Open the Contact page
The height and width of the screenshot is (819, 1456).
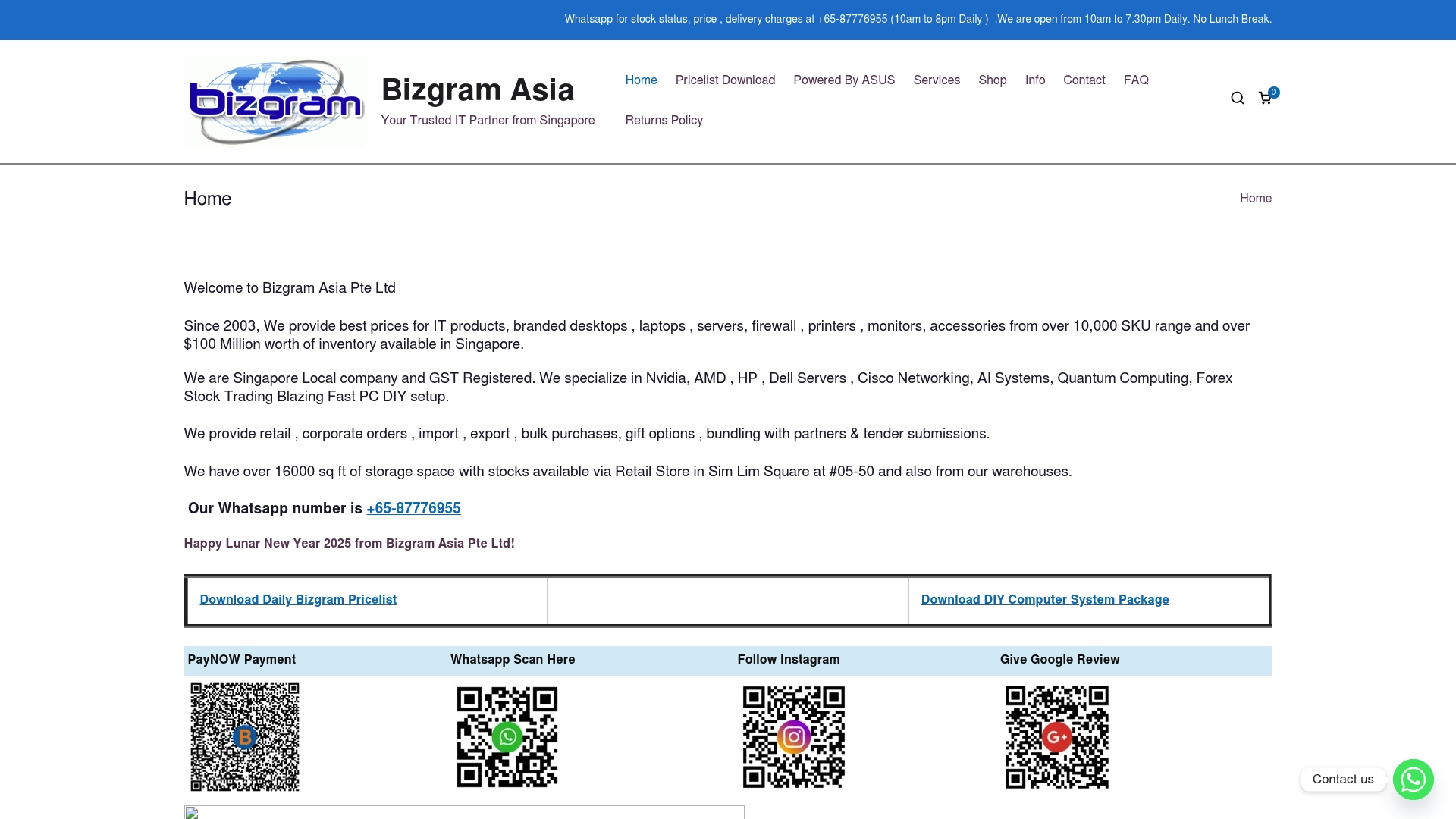(1084, 80)
